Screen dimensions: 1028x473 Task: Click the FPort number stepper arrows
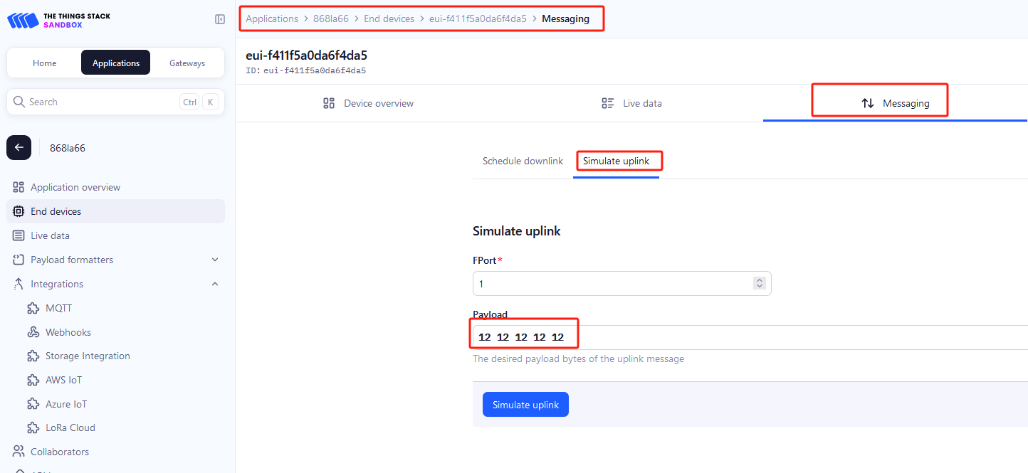759,284
